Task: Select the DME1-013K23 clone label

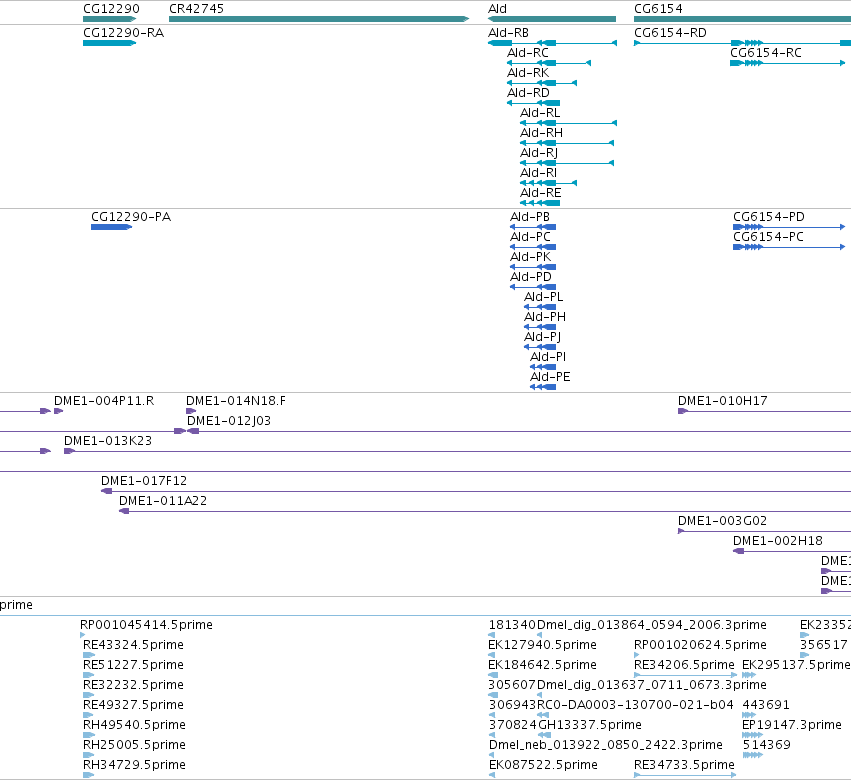Action: pos(108,441)
